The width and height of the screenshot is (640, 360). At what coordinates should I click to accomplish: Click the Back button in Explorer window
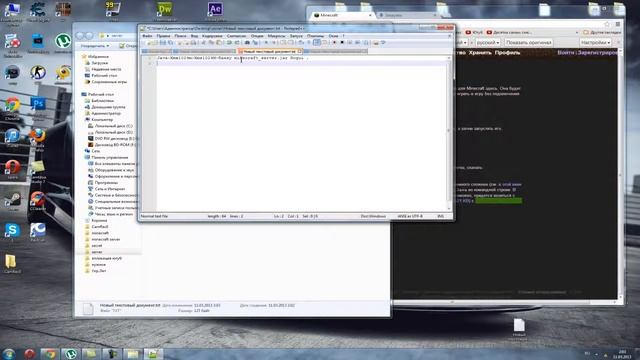(80, 36)
